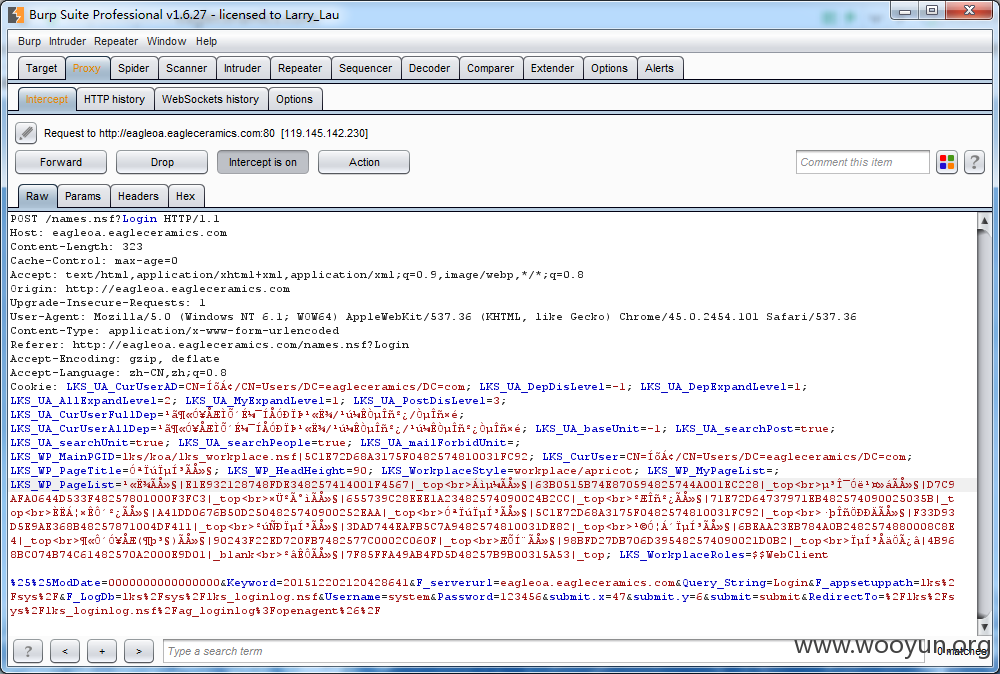1000x674 pixels.
Task: Click the Request to http://eagleoa.eagleceramics.com:80 label
Action: [x=206, y=133]
